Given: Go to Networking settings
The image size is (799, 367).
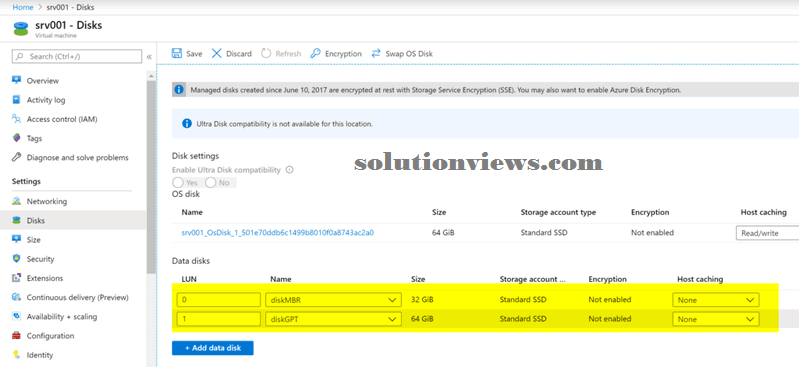Looking at the screenshot, I should coord(47,201).
